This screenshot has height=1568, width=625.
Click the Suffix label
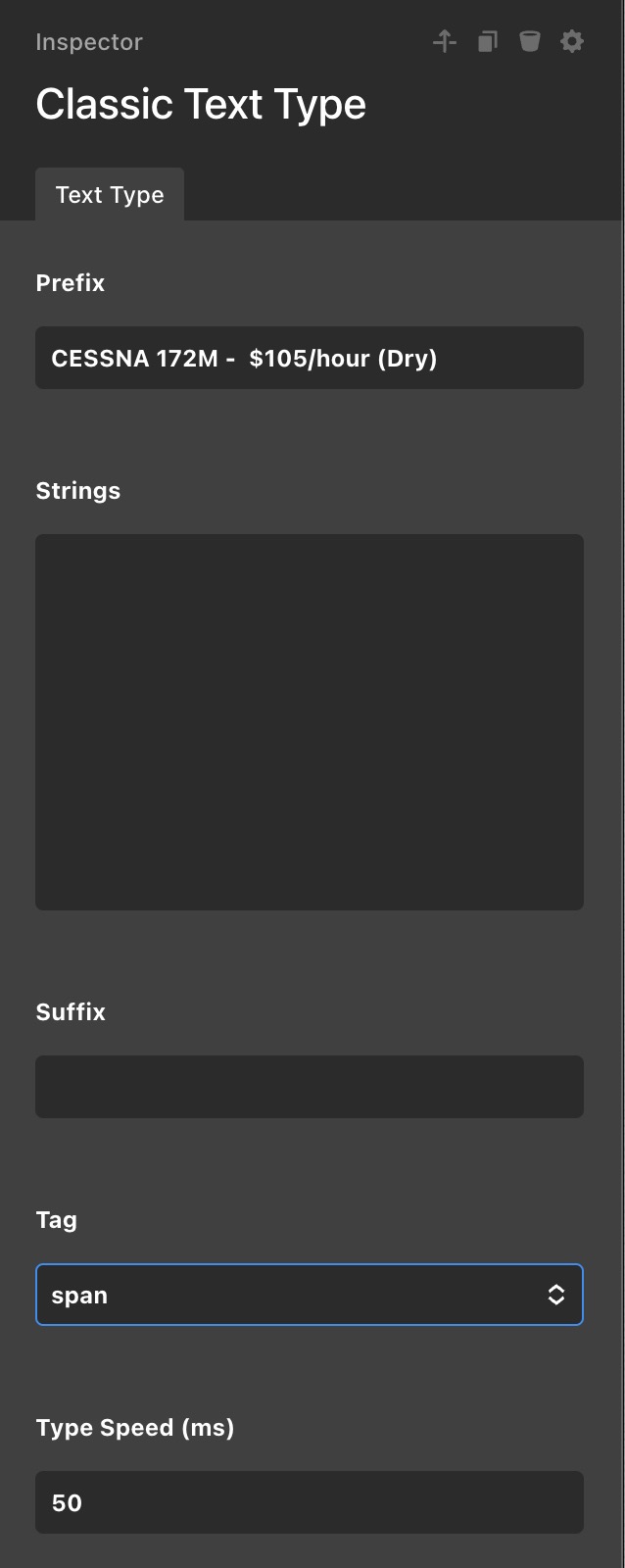point(71,1012)
